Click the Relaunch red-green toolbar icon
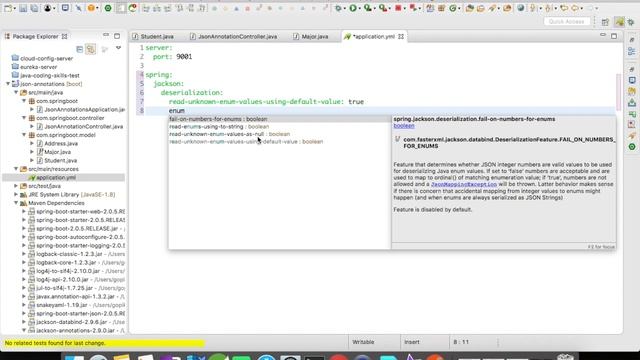640x360 pixels. coord(413,8)
